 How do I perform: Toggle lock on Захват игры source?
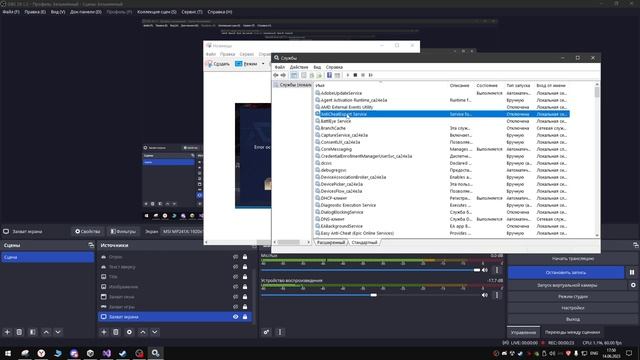245,307
